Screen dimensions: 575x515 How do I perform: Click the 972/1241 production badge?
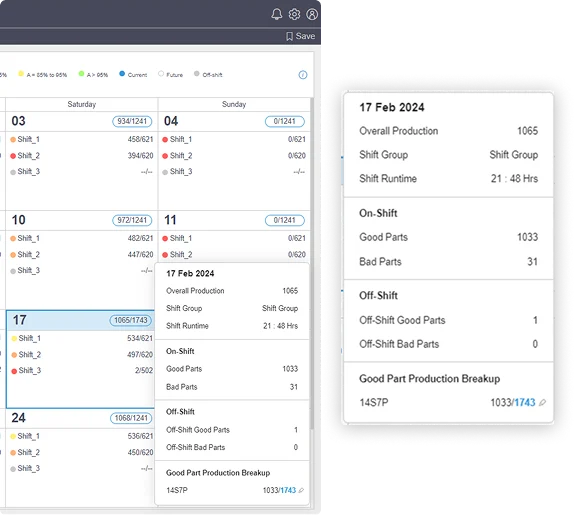(x=132, y=220)
